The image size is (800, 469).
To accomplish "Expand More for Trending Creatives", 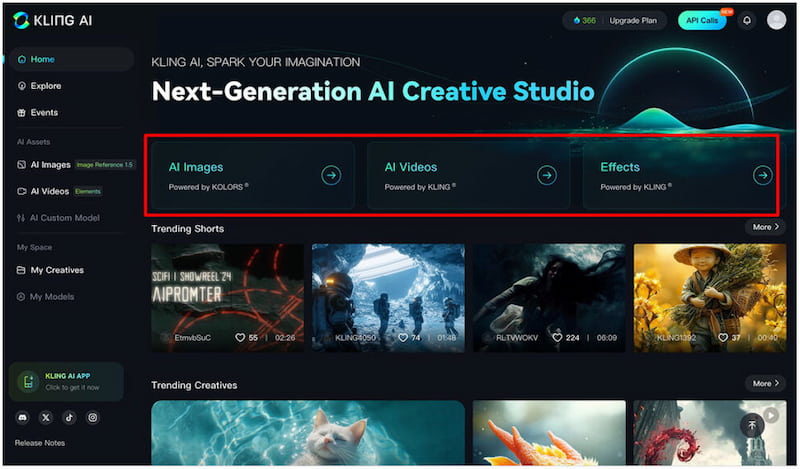I will click(x=765, y=383).
